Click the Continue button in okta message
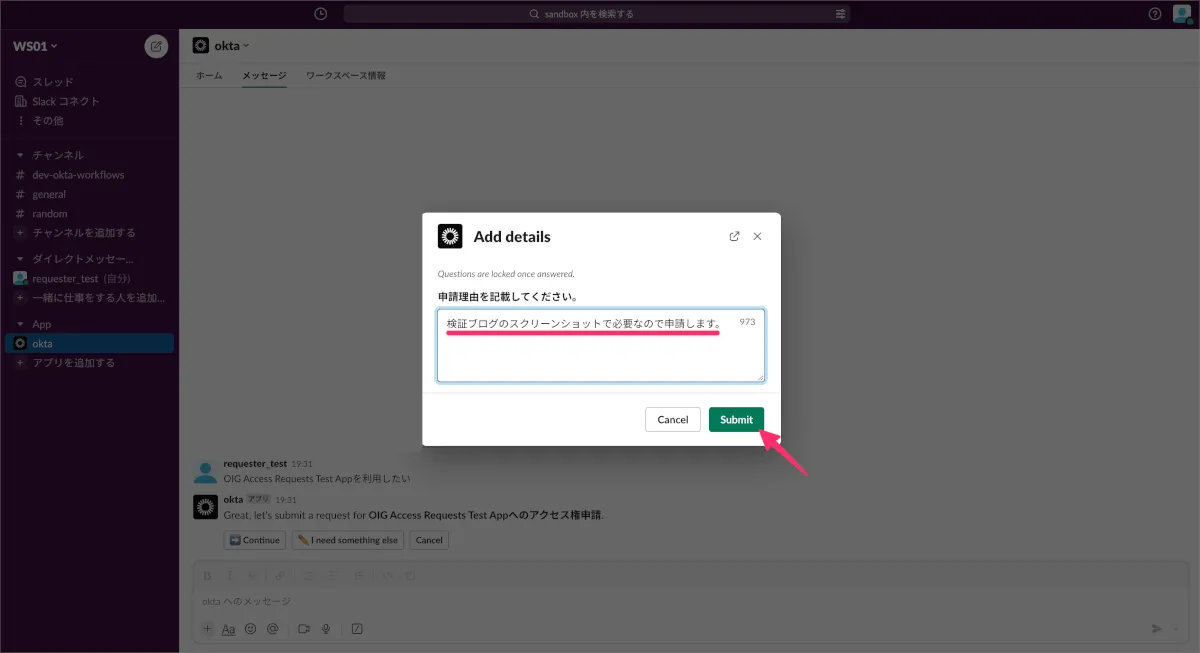1200x653 pixels. (254, 540)
